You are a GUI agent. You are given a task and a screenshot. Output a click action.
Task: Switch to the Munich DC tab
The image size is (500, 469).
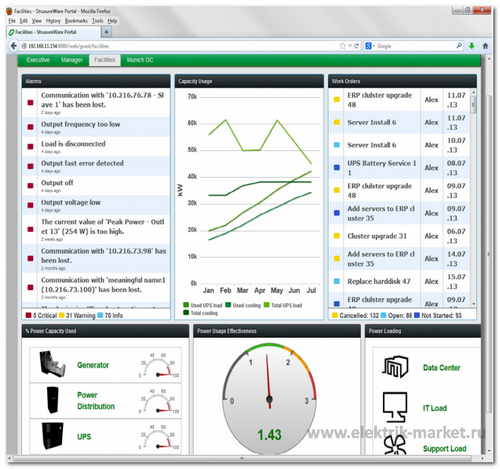[140, 60]
